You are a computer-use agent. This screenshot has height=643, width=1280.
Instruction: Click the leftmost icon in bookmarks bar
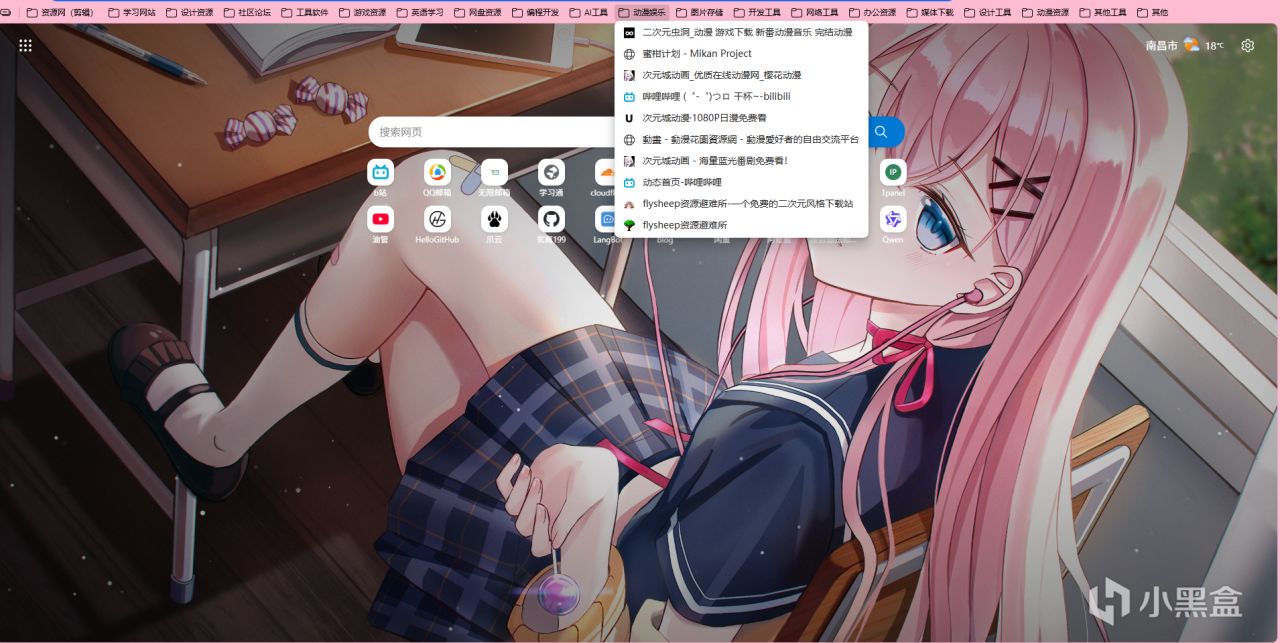8,13
